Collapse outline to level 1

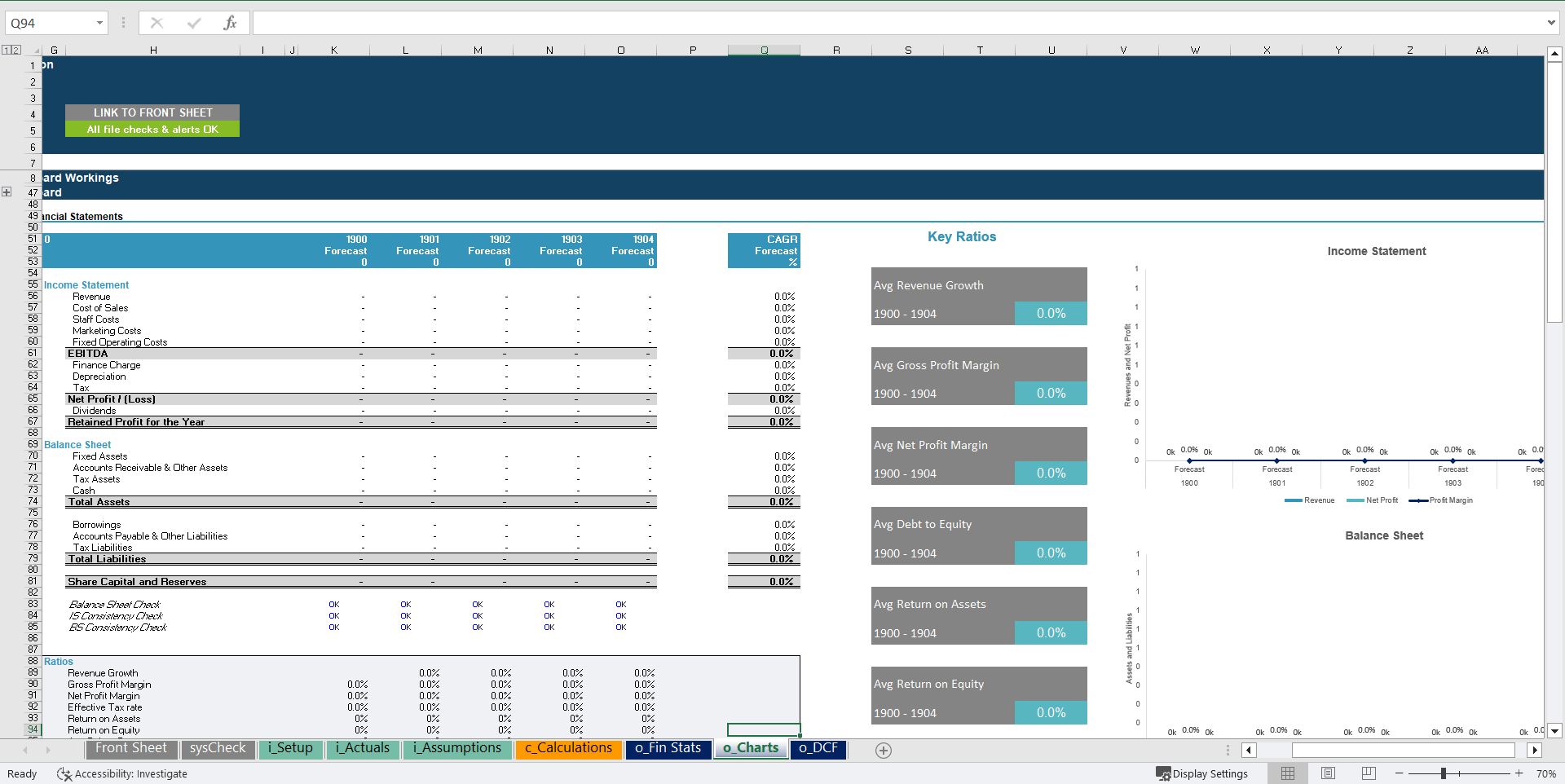(7, 49)
